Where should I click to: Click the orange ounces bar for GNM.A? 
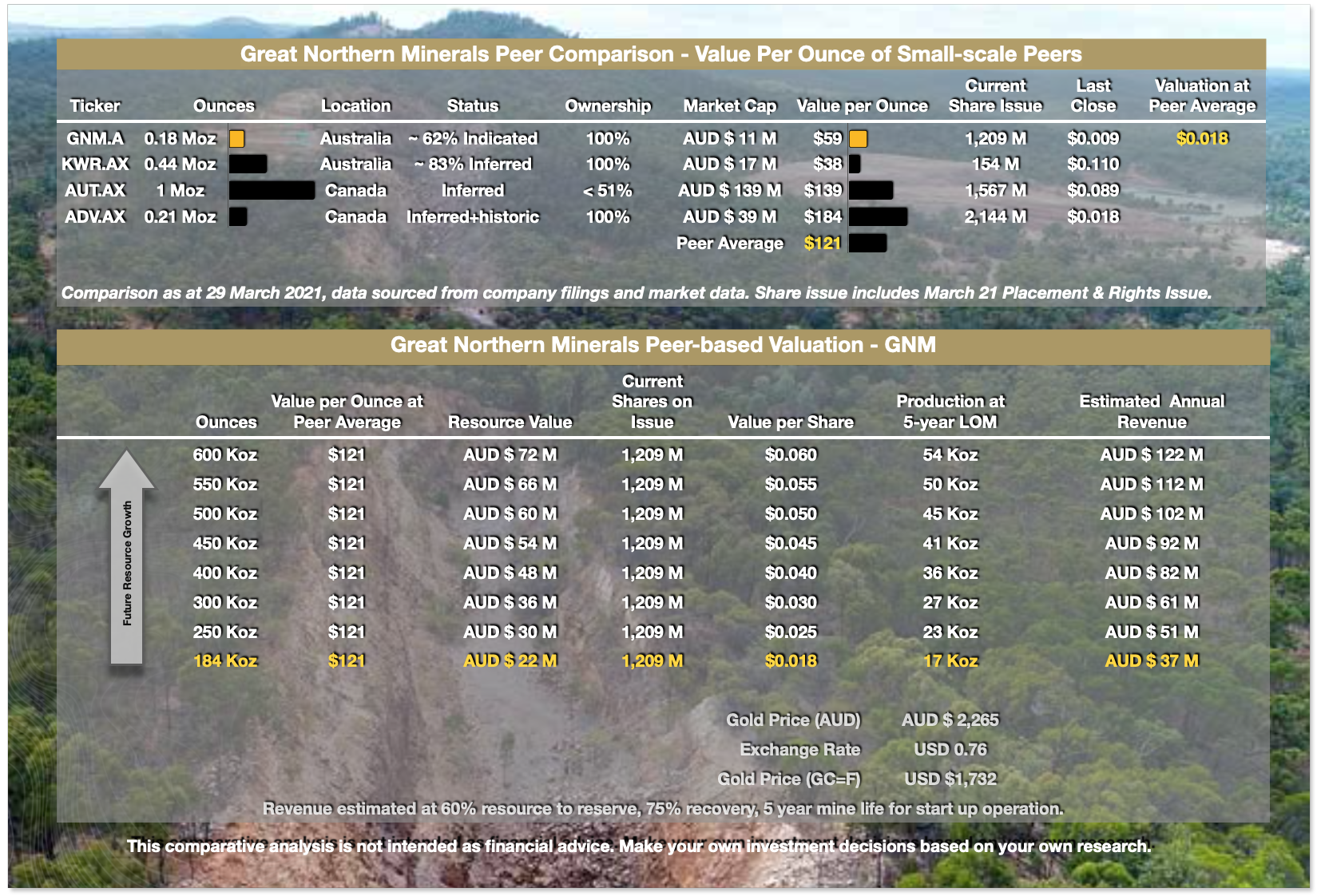[x=236, y=139]
